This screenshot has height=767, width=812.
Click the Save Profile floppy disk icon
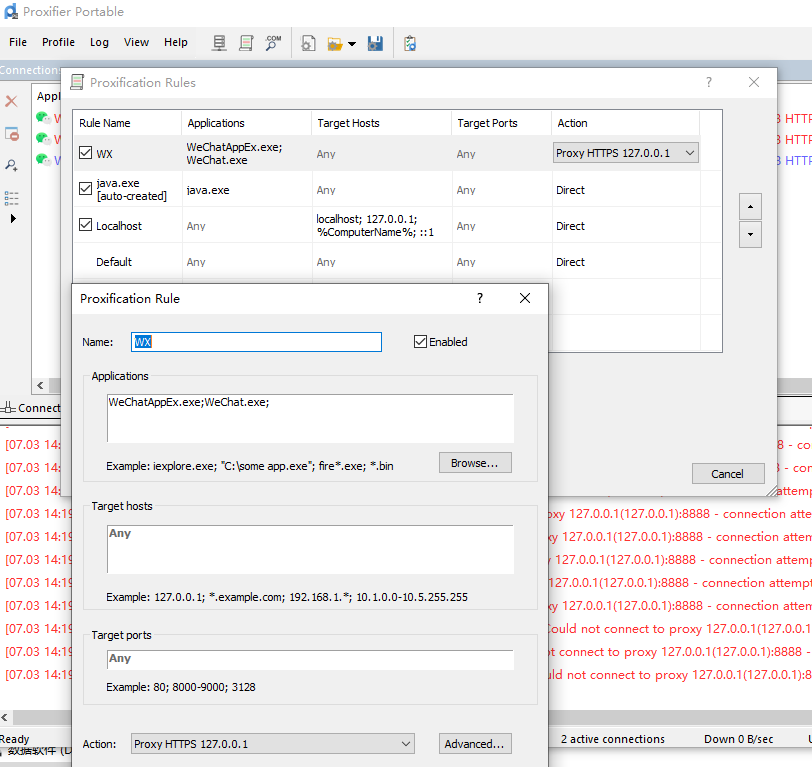376,43
